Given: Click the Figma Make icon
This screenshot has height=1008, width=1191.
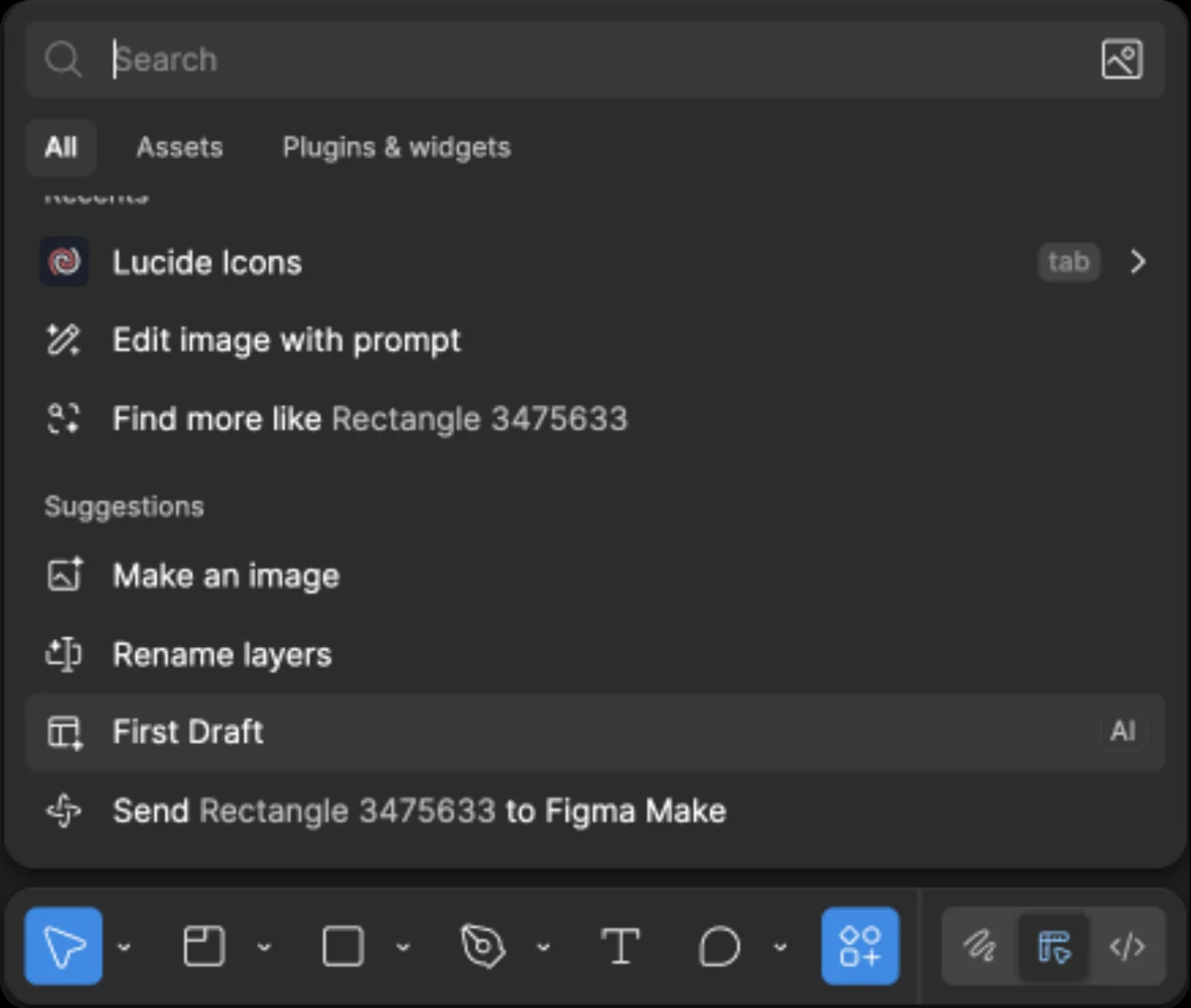Looking at the screenshot, I should click(x=64, y=811).
